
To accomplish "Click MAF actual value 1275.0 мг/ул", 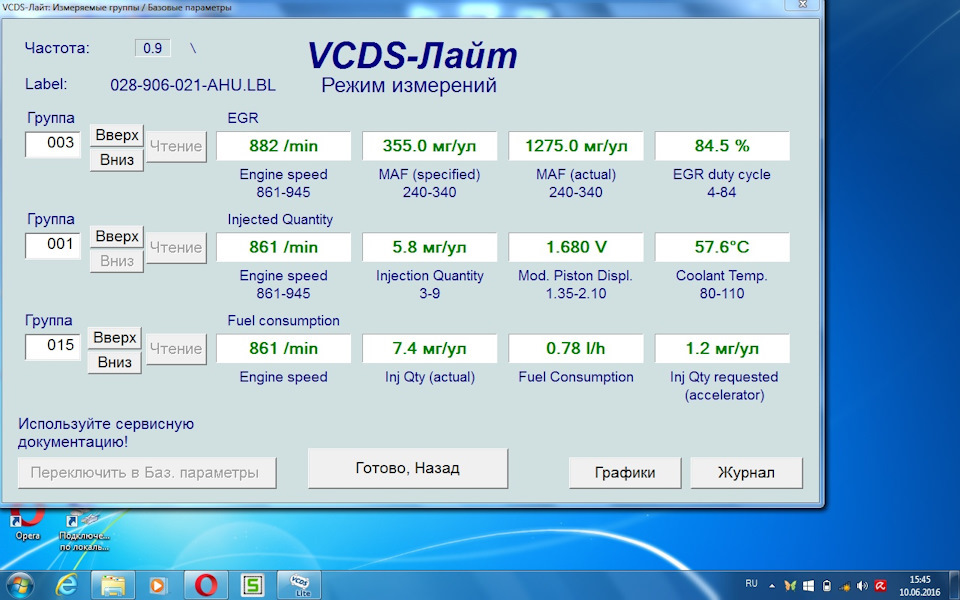I will 576,146.
